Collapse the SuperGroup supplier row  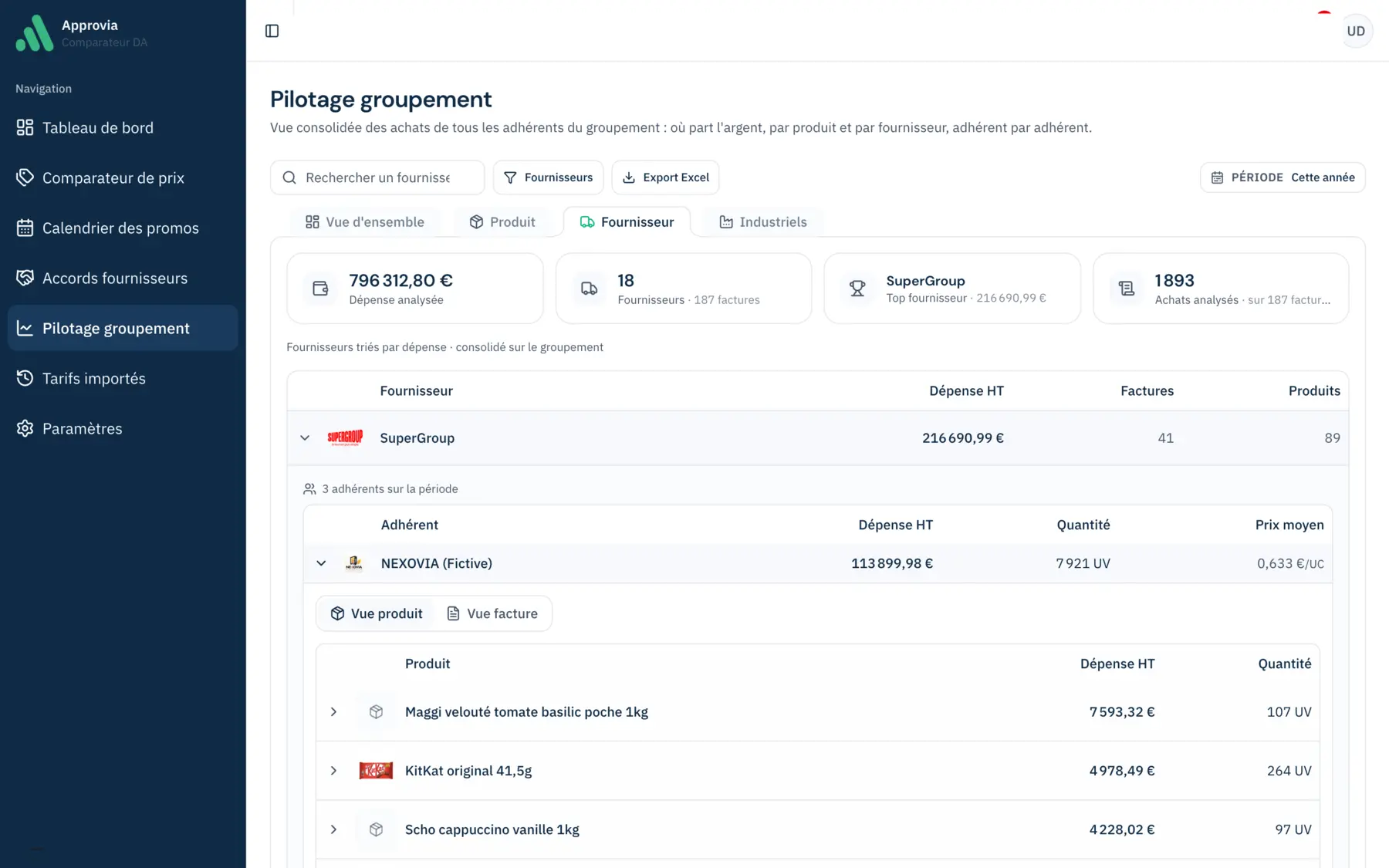305,437
